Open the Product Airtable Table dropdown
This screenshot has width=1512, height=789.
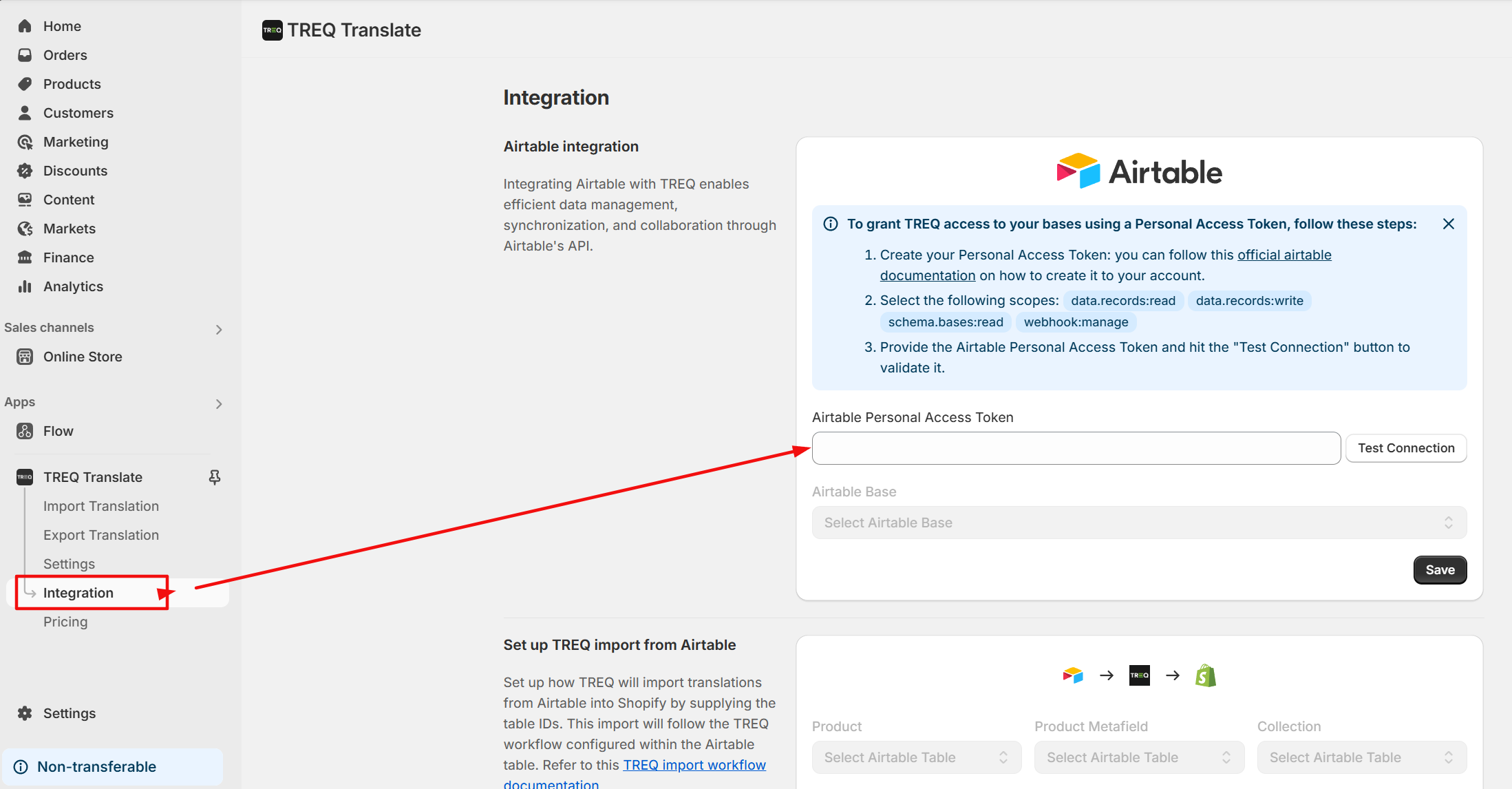click(917, 757)
